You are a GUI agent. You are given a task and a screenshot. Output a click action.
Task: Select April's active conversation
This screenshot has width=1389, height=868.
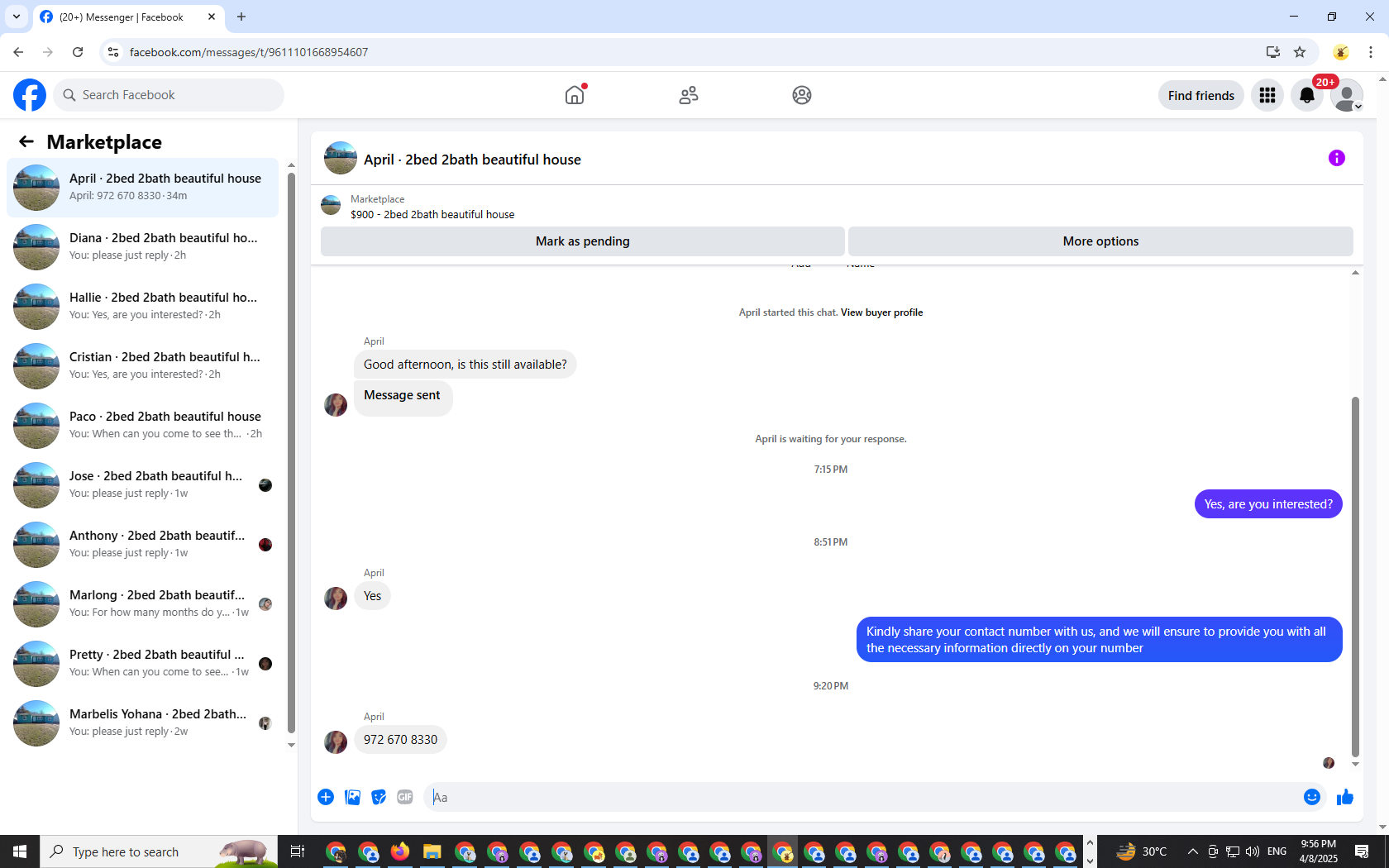(142, 188)
